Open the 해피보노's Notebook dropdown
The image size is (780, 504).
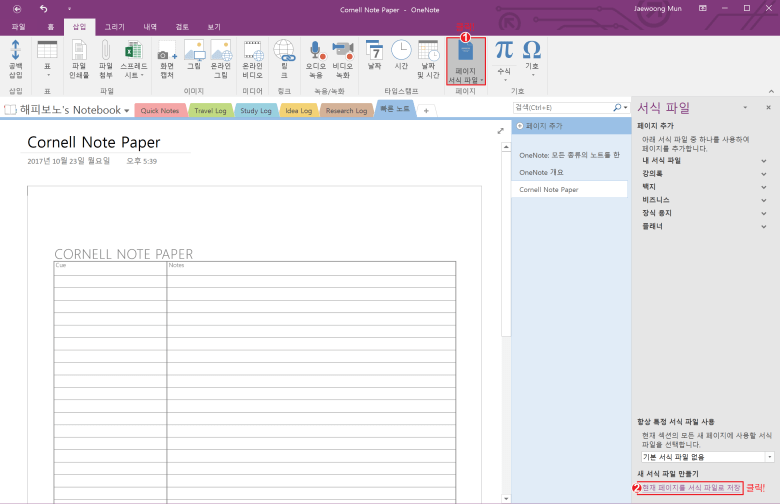126,110
